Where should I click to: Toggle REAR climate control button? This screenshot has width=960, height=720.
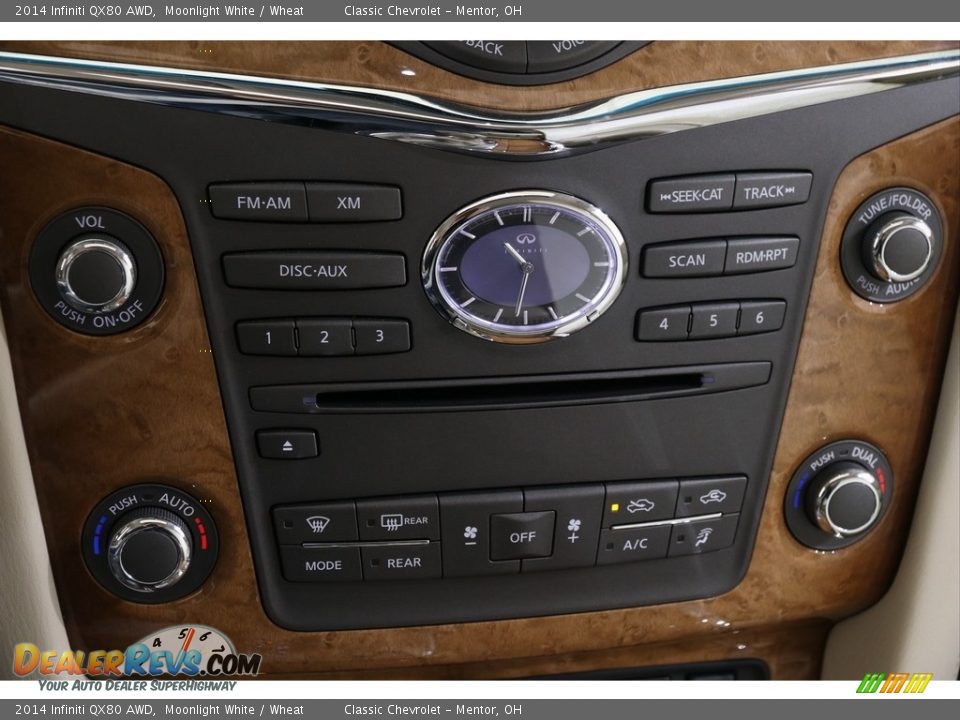(402, 561)
